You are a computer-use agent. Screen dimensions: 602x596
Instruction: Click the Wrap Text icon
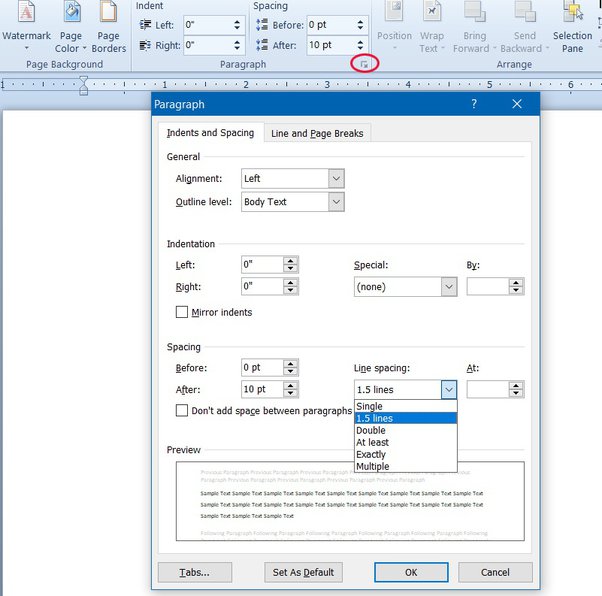tap(432, 12)
